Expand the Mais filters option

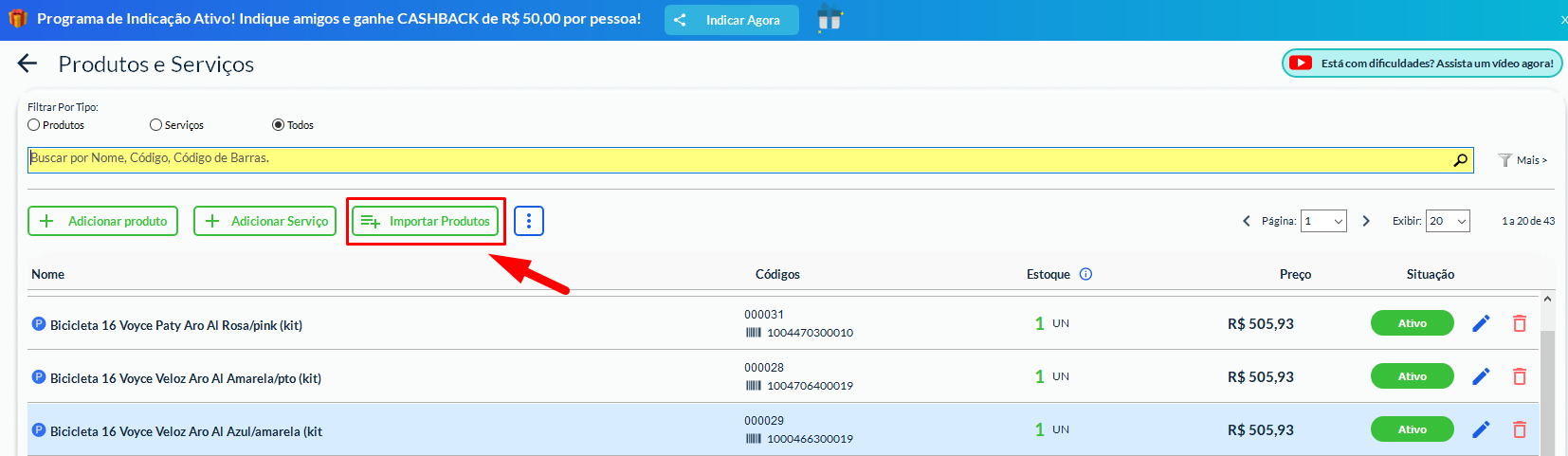pyautogui.click(x=1522, y=160)
